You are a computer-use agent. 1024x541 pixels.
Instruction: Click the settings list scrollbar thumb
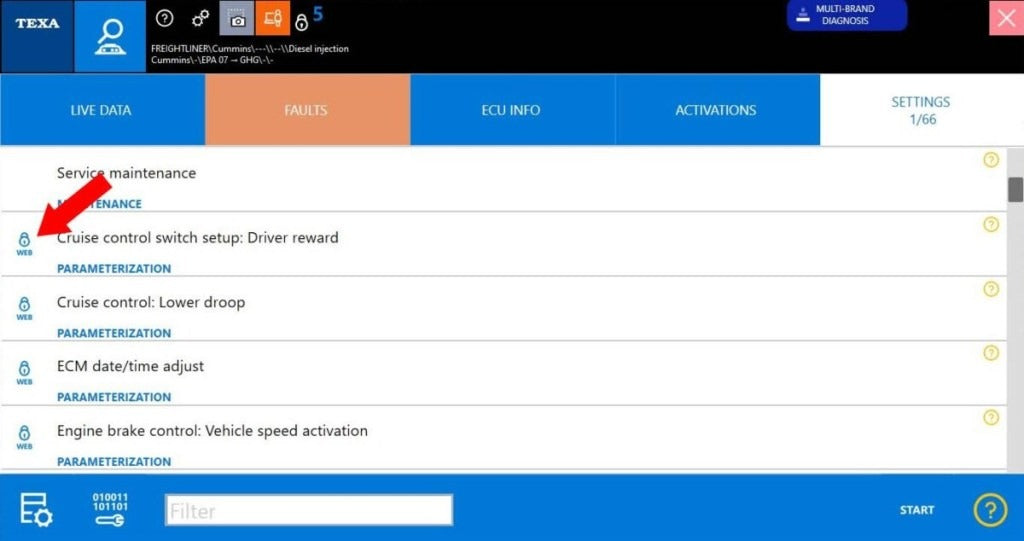1015,189
